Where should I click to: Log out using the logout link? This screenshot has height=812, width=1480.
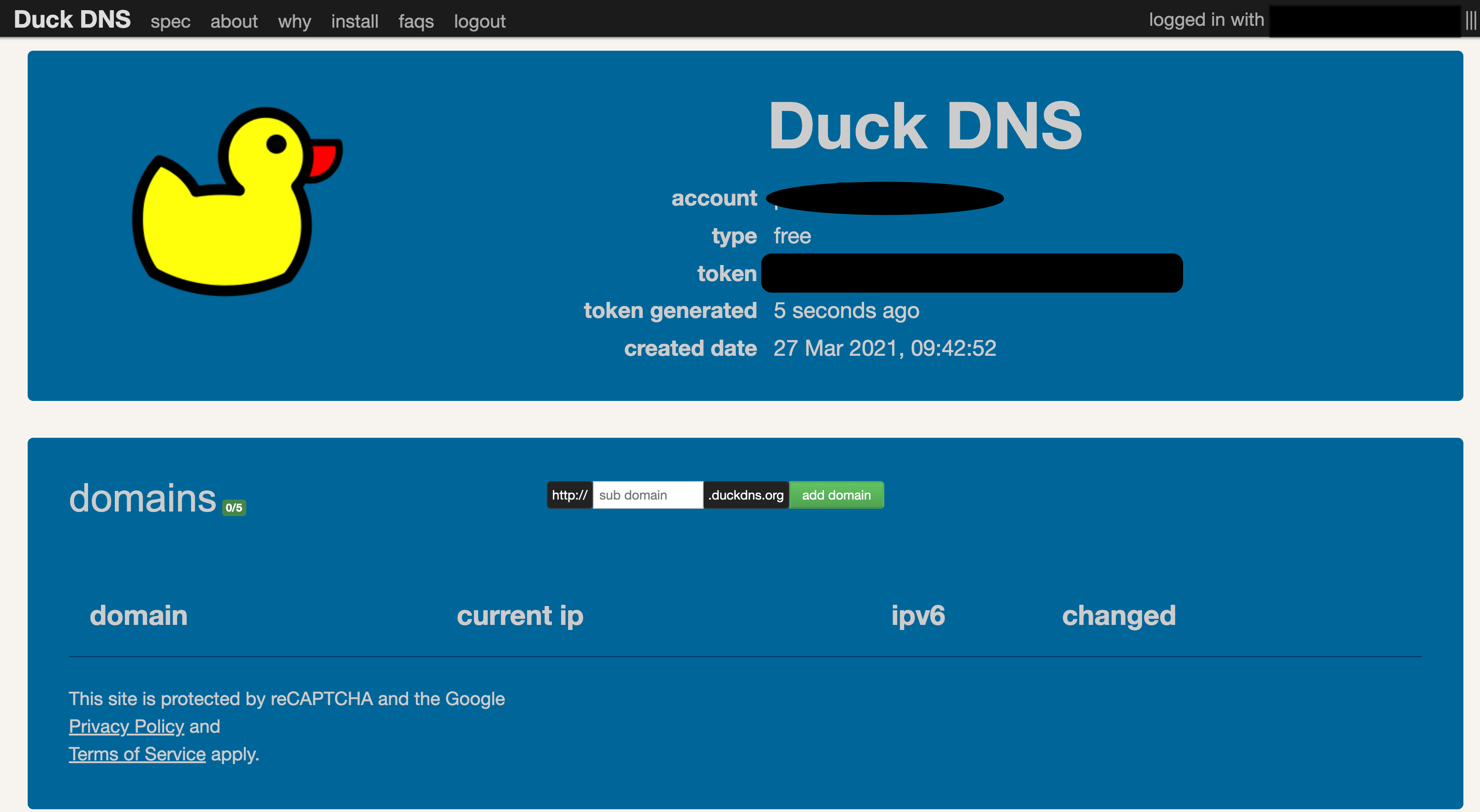click(x=480, y=21)
